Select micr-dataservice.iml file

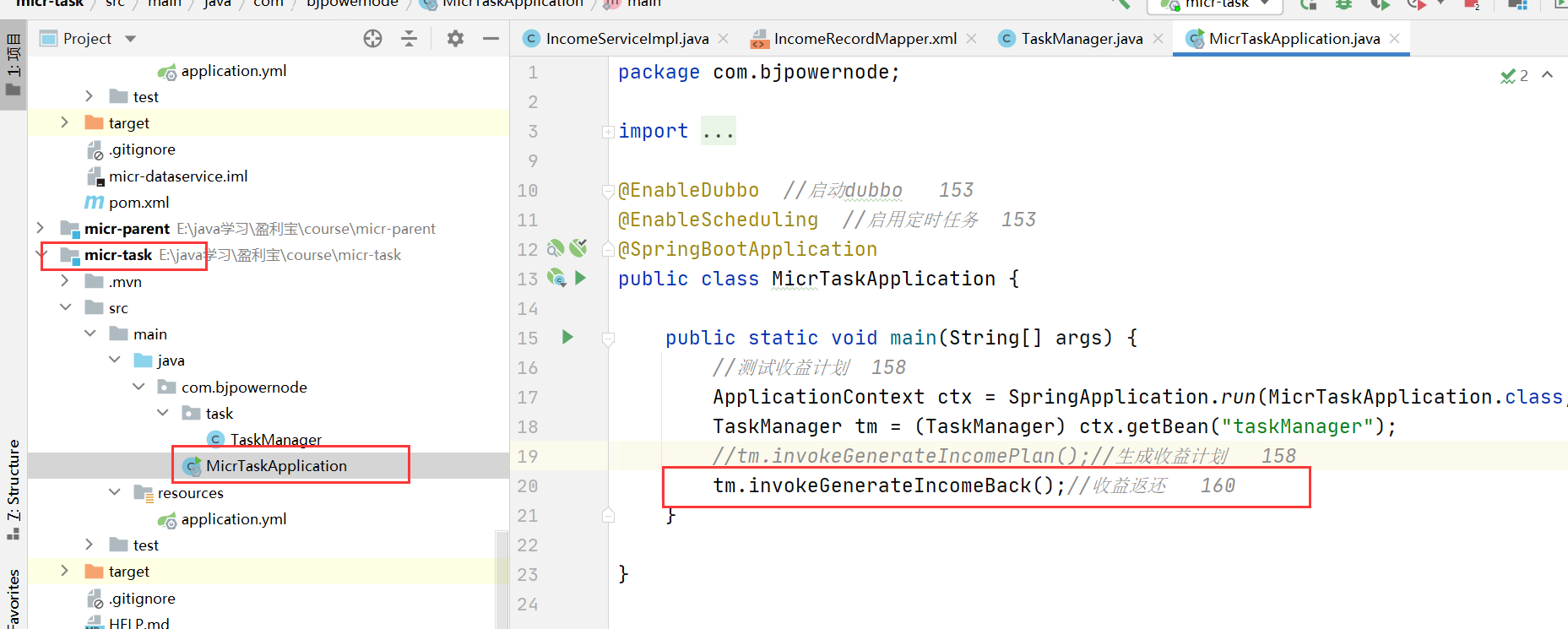[x=167, y=176]
